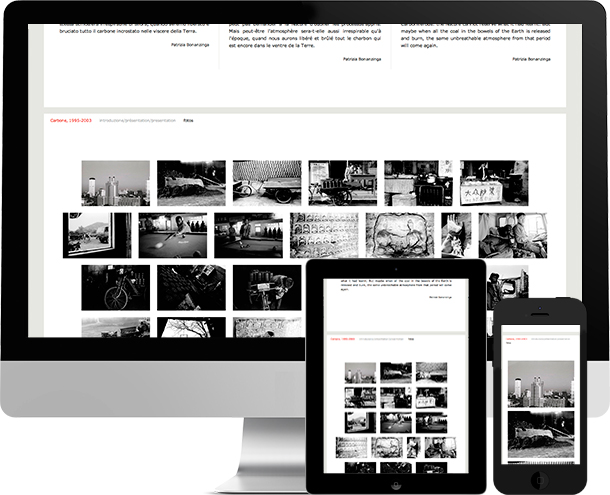Tap the red Carbone link on the iPhone
This screenshot has height=495, width=610.
pos(517,339)
